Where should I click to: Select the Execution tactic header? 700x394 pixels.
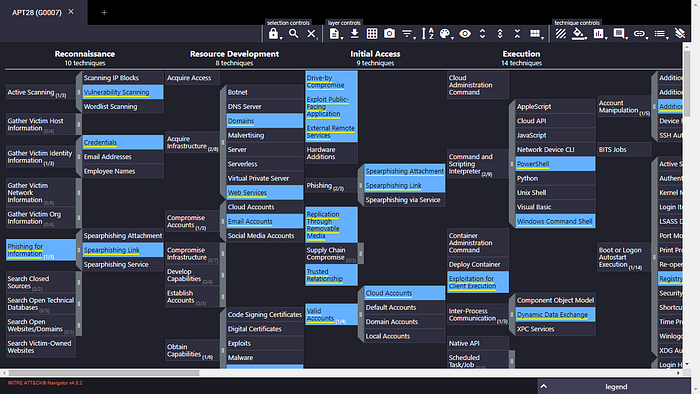pos(521,54)
